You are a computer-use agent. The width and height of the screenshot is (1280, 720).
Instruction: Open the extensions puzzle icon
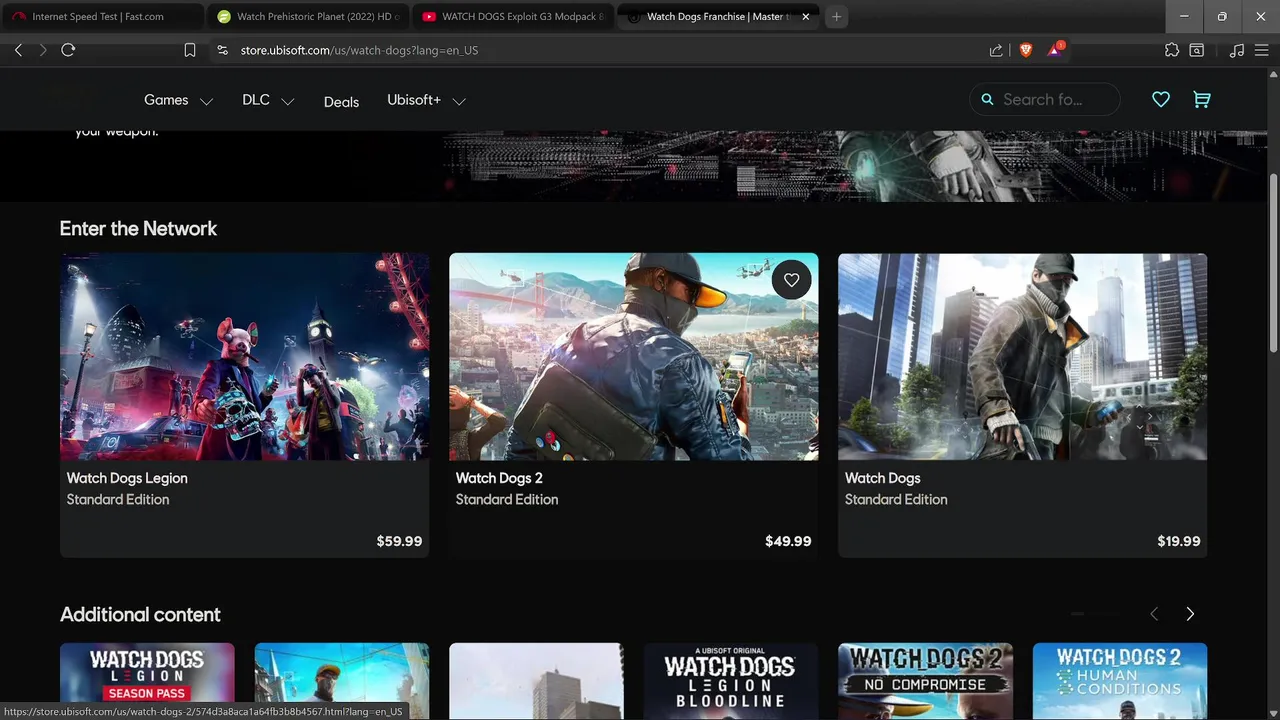click(1172, 50)
